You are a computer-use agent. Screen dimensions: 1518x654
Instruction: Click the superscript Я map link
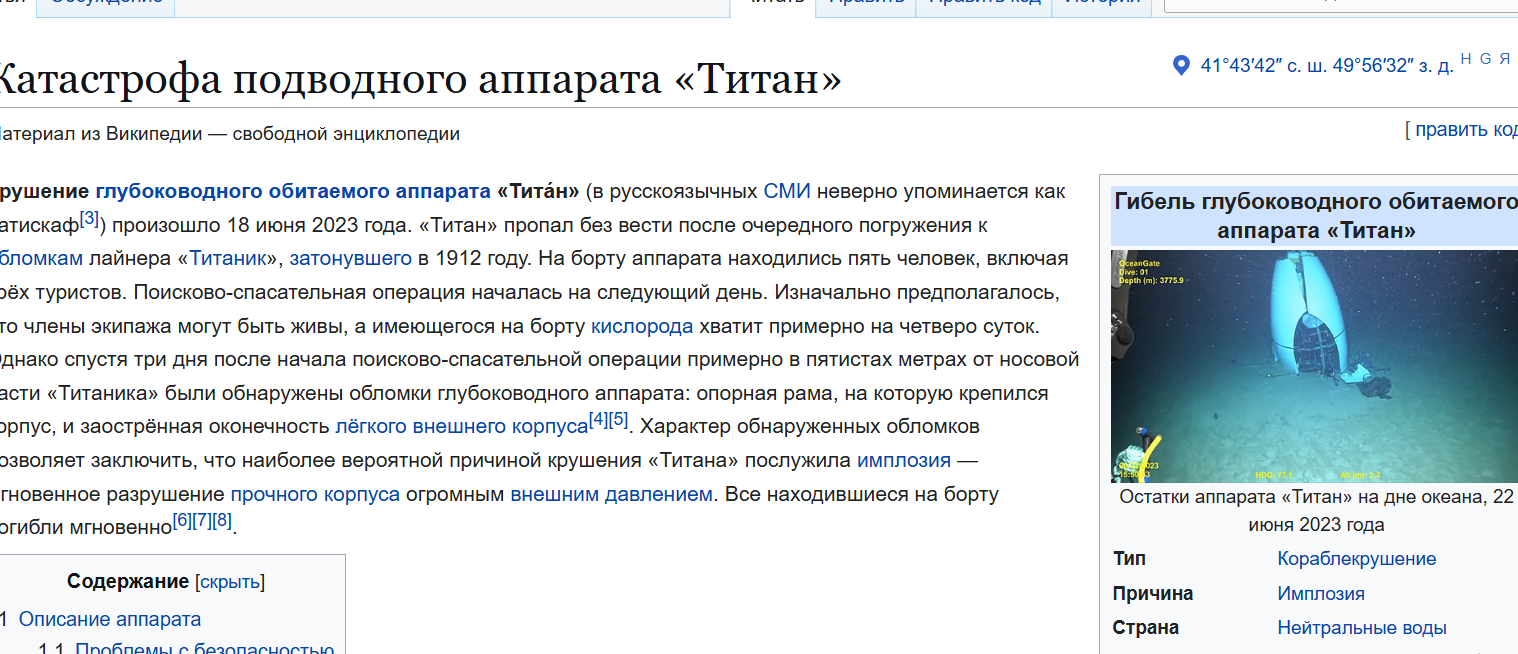click(x=1504, y=59)
